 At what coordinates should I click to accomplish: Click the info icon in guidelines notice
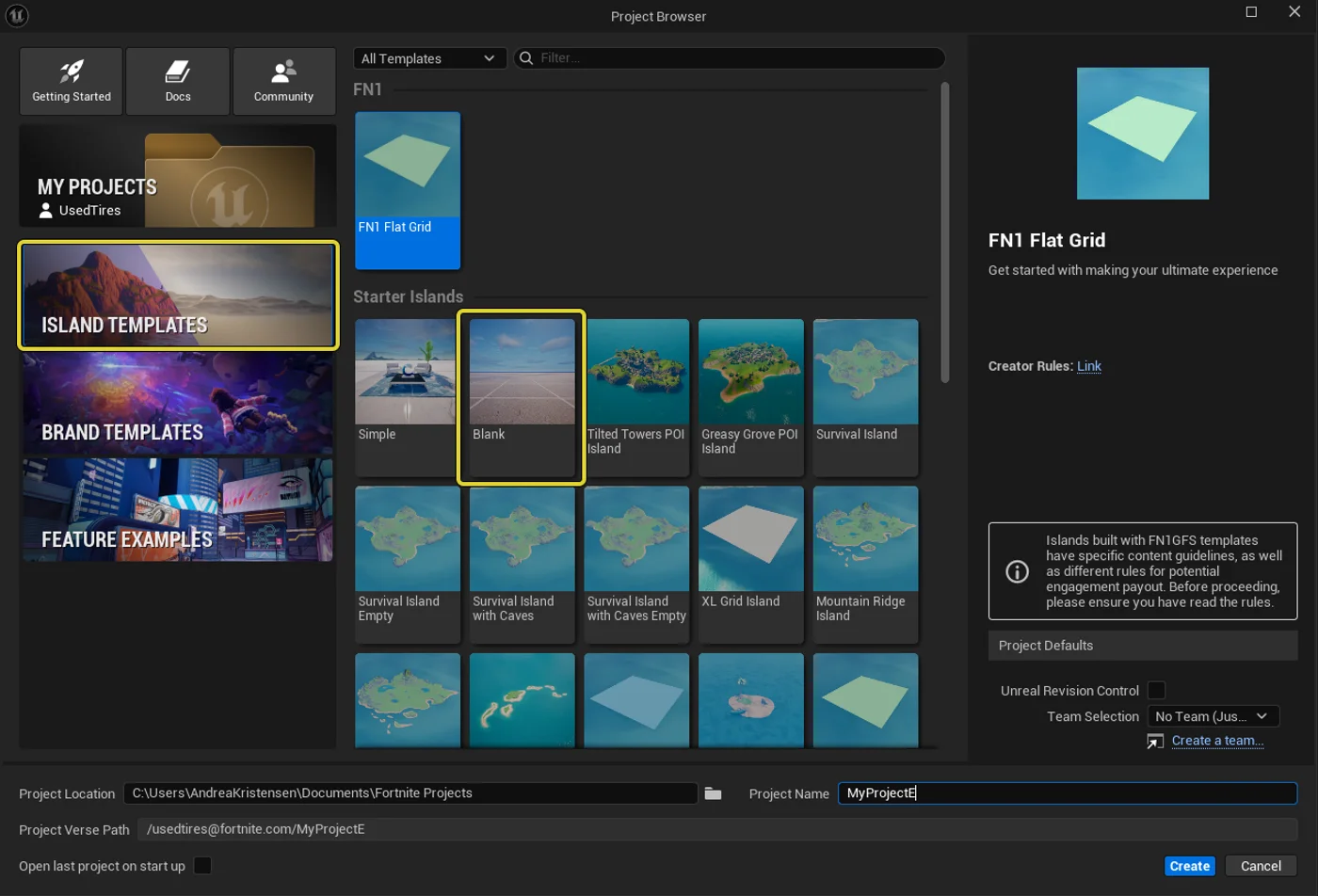pyautogui.click(x=1018, y=571)
